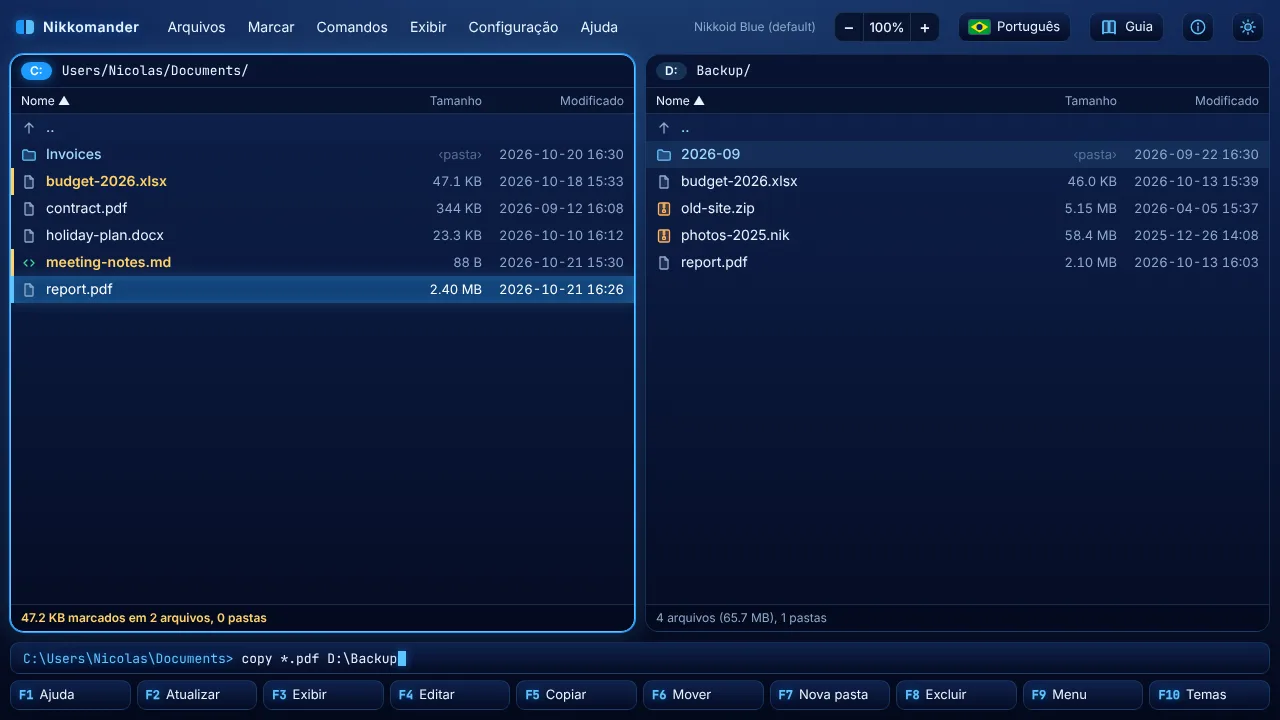Click code icon of meeting-notes.md
This screenshot has height=720, width=1280.
click(x=29, y=263)
